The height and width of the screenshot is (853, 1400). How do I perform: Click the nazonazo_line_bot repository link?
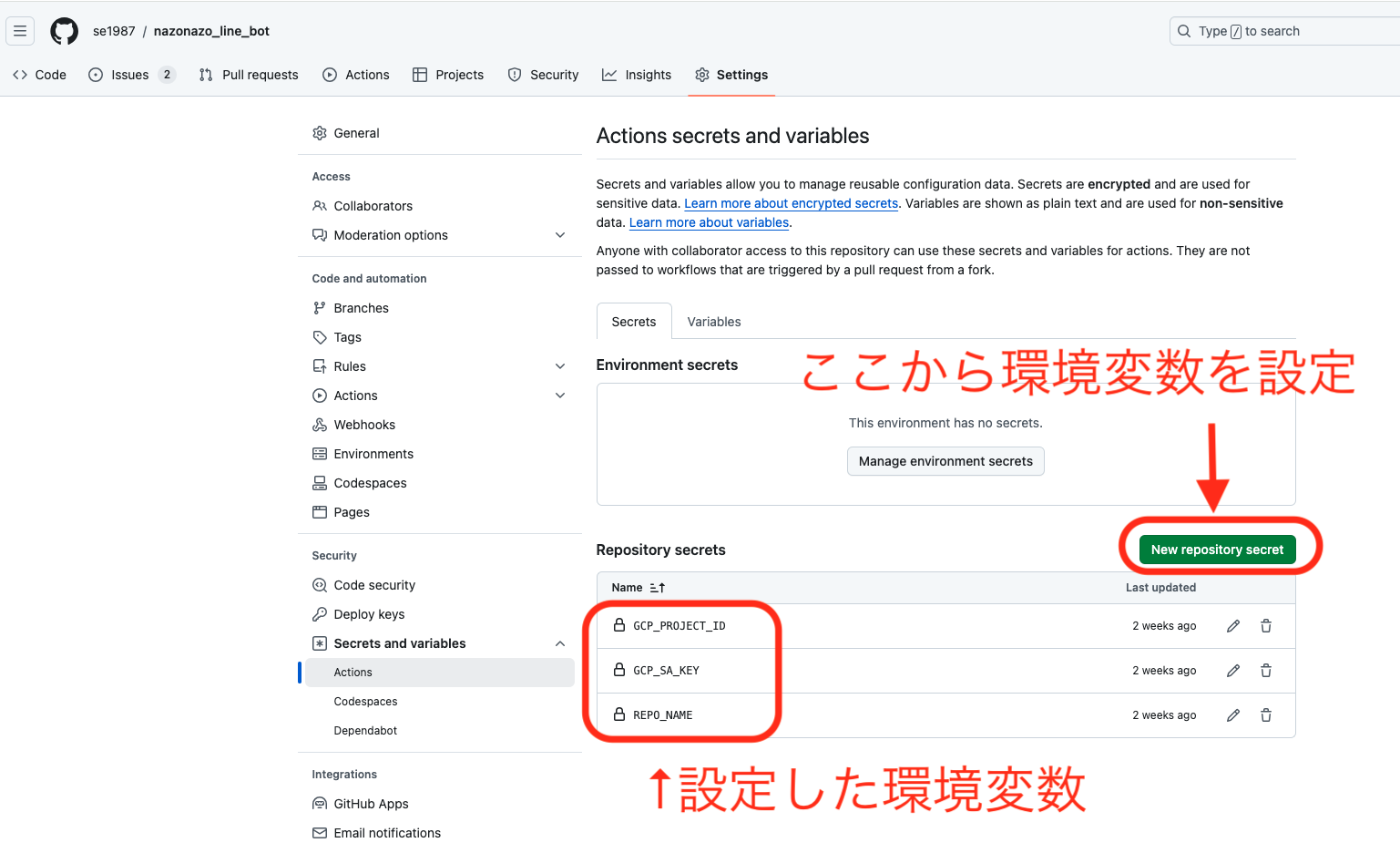(x=211, y=31)
